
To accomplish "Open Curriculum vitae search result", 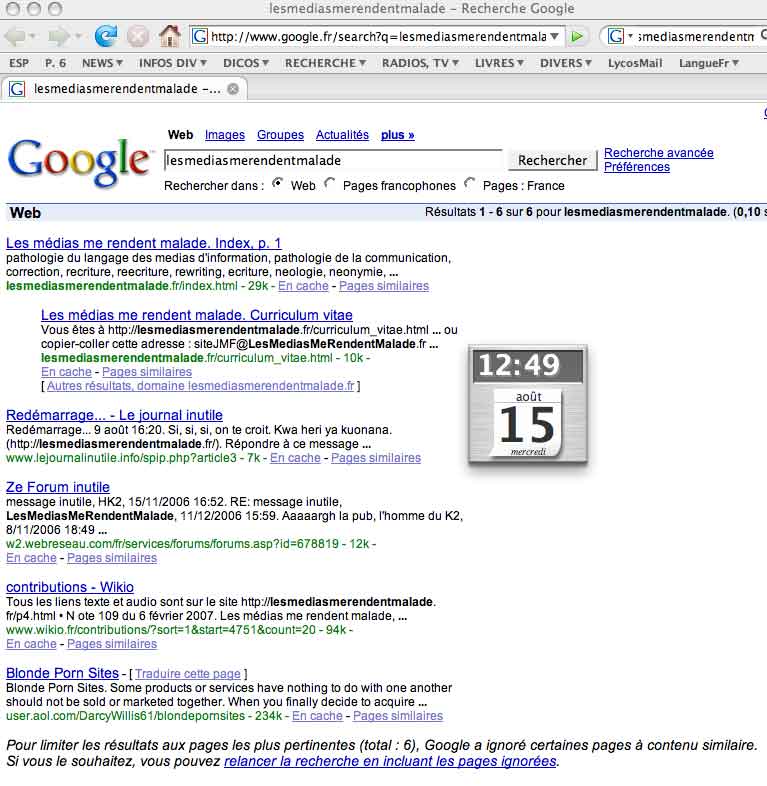I will coord(197,315).
